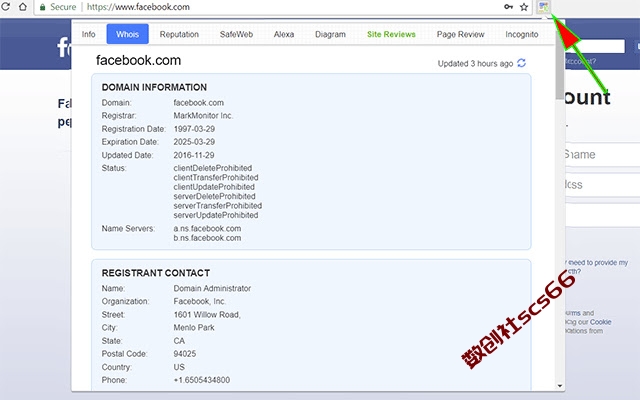Open the Incognito tab

click(522, 34)
